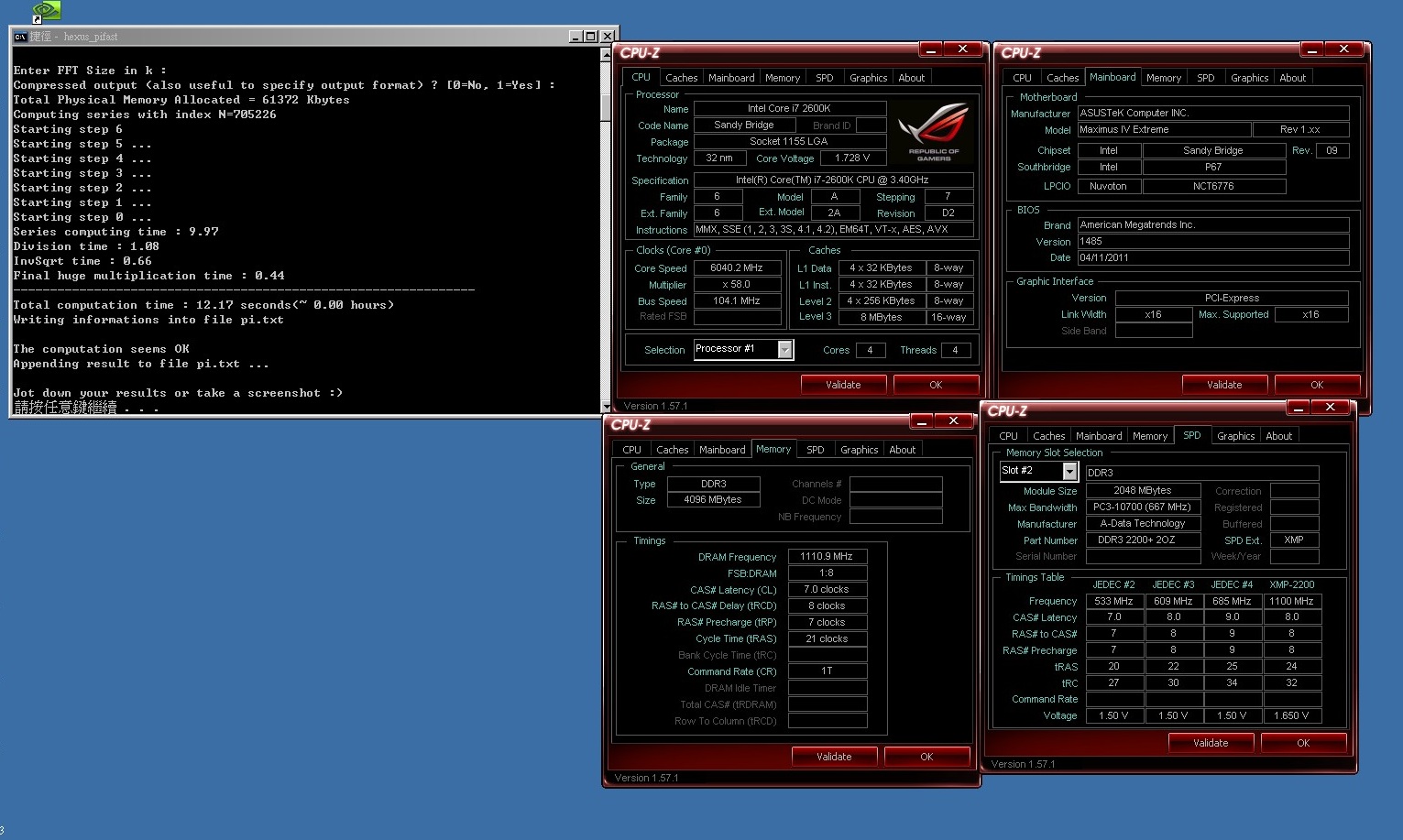Click the processor name Intel Core i7 2600K
Viewport: 1403px width, 840px height.
click(x=789, y=108)
